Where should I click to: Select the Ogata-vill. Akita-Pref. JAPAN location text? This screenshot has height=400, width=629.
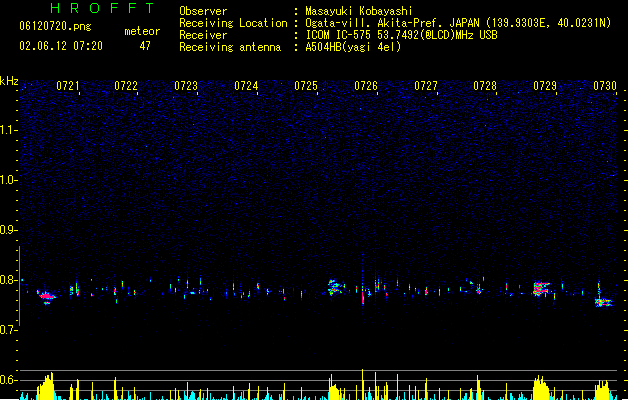(x=458, y=23)
